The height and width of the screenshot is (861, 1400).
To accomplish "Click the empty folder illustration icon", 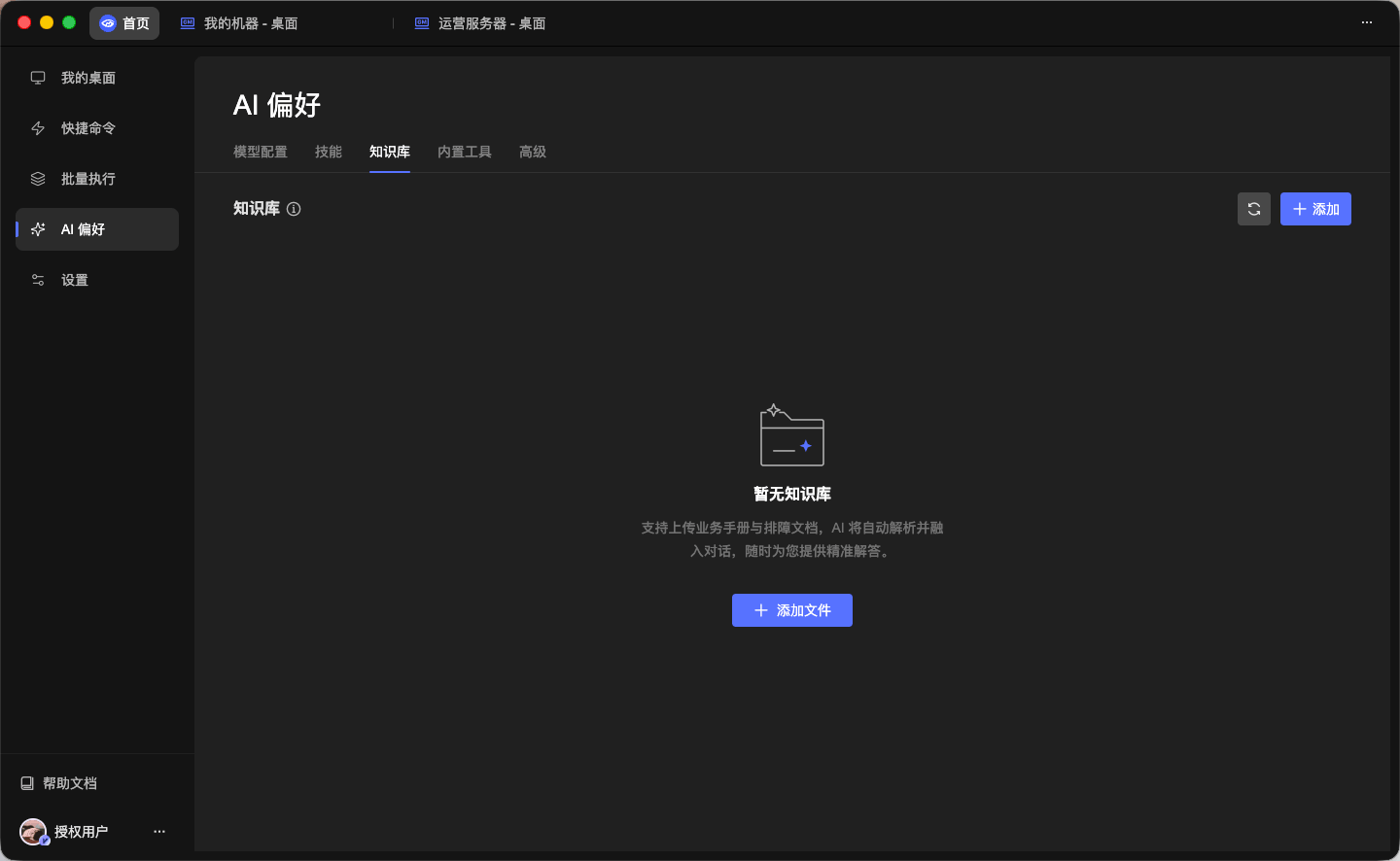I will [792, 434].
